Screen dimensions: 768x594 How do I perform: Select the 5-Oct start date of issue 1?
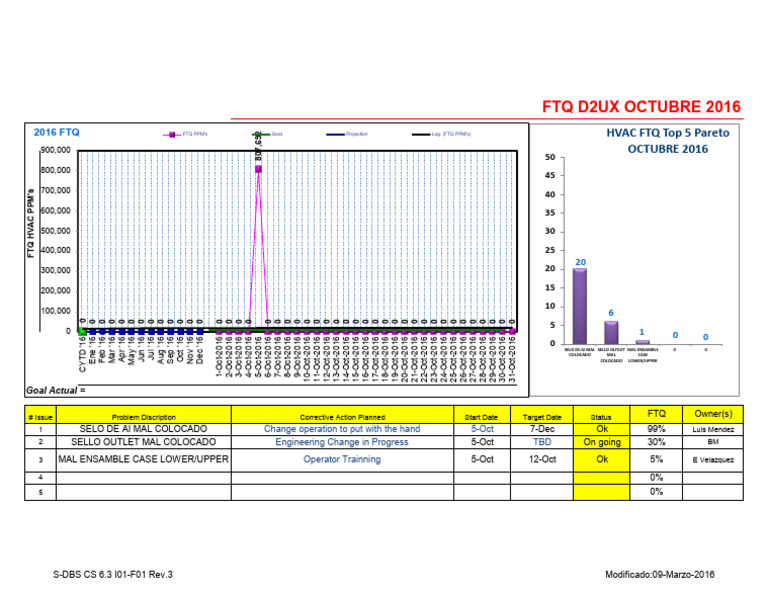482,429
